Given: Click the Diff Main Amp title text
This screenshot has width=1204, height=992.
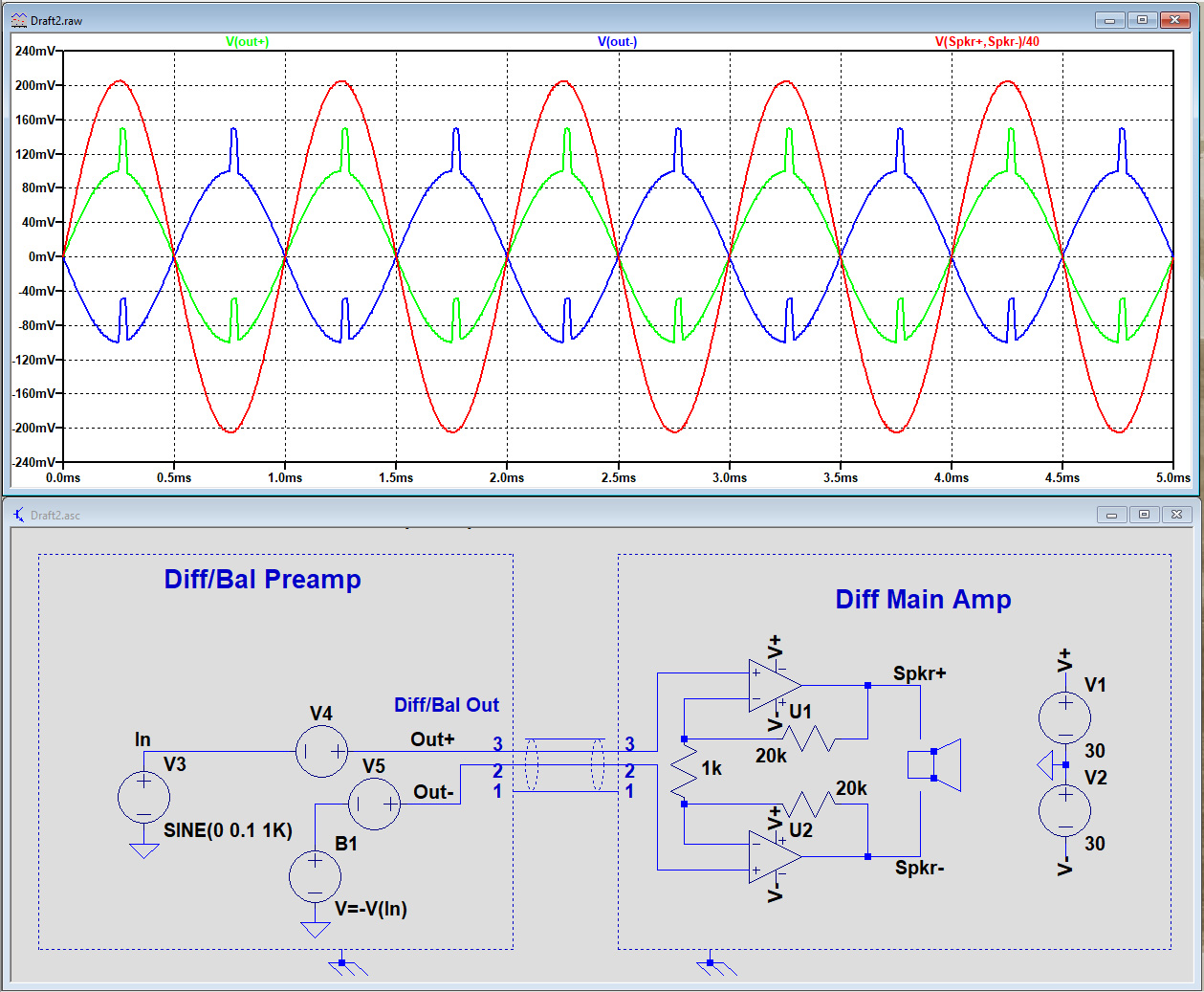Looking at the screenshot, I should (x=924, y=600).
